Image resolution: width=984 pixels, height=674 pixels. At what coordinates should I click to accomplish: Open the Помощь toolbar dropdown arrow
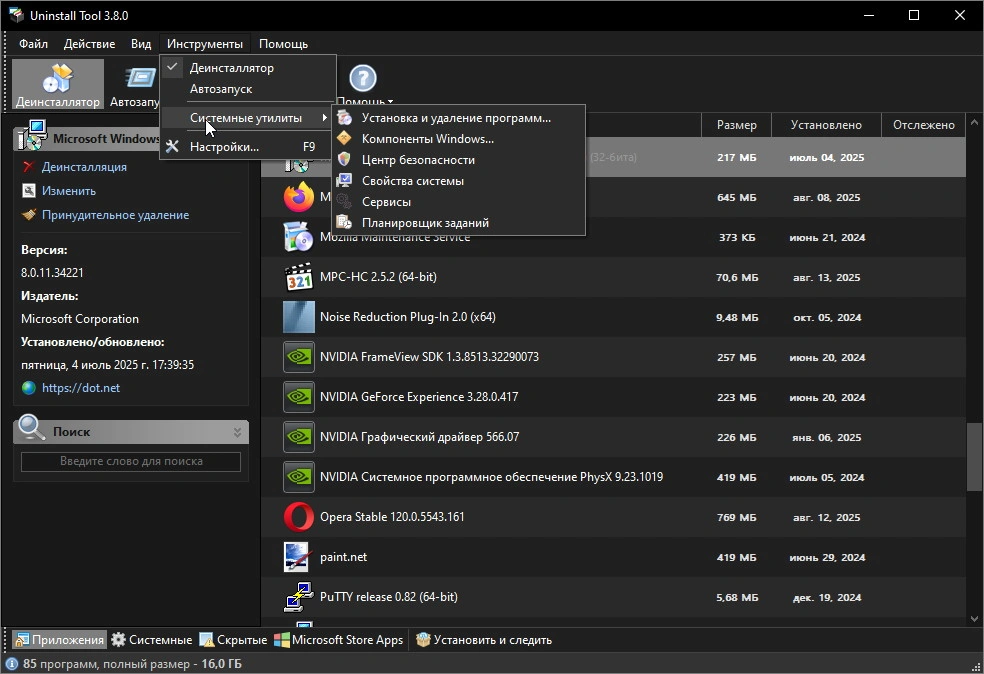tap(390, 102)
